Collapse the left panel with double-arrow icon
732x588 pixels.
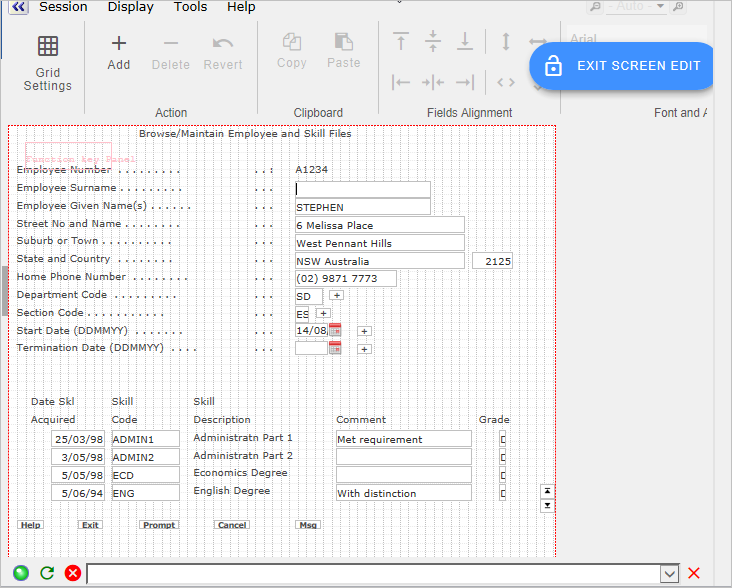(x=18, y=7)
